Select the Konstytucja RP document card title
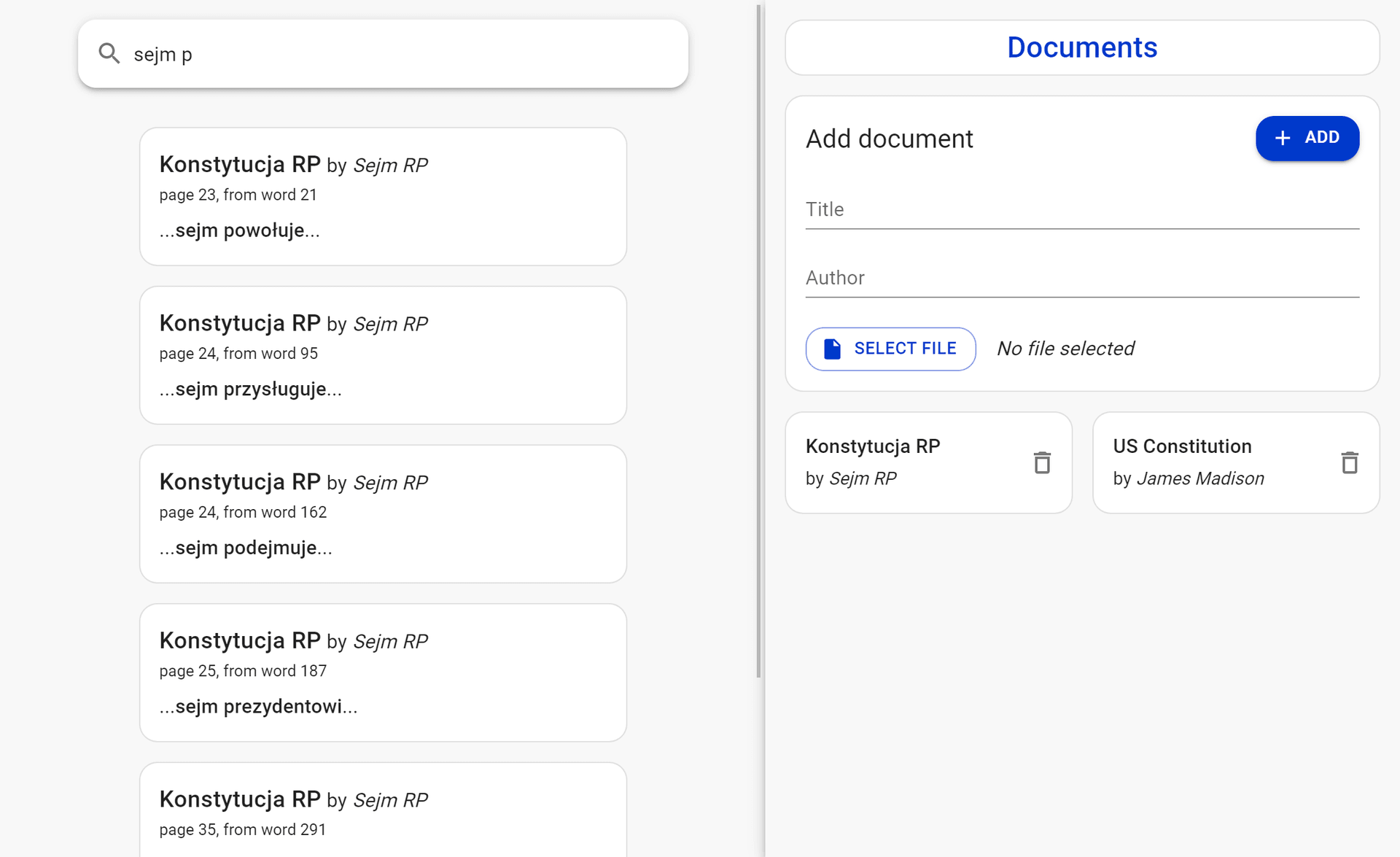The width and height of the screenshot is (1400, 857). click(873, 446)
